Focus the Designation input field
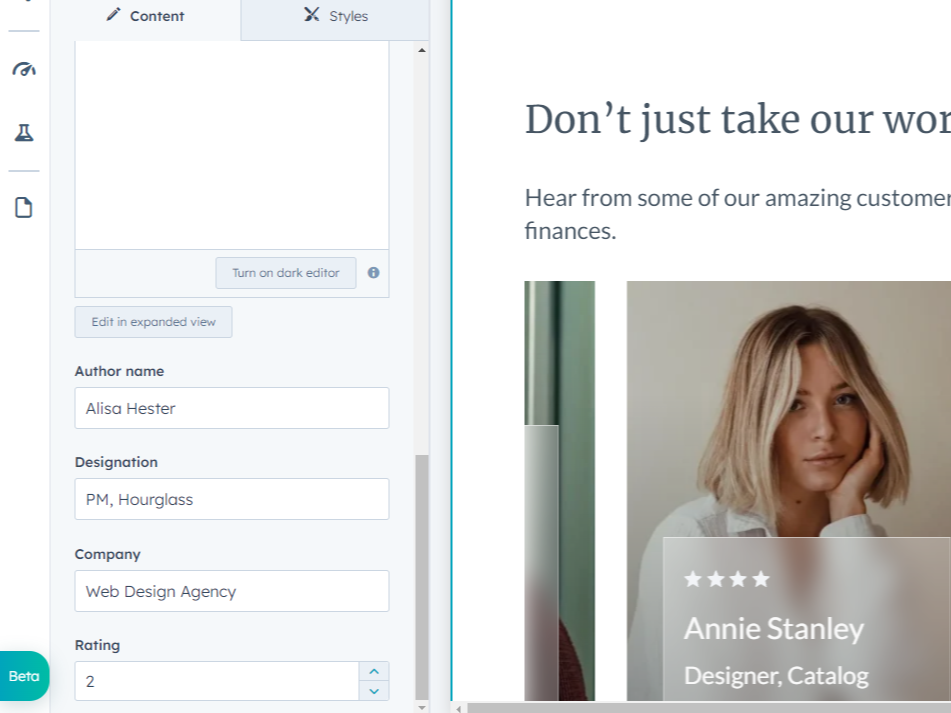Screen dimensions: 951x713 point(231,499)
